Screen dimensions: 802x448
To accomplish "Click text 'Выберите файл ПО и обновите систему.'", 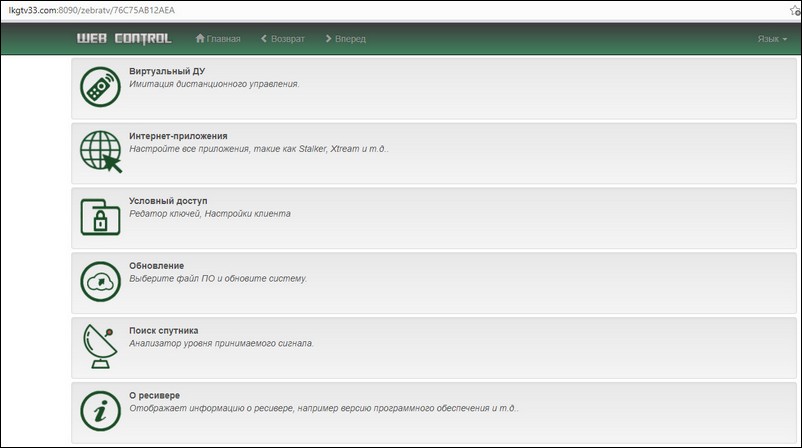I will 218,279.
